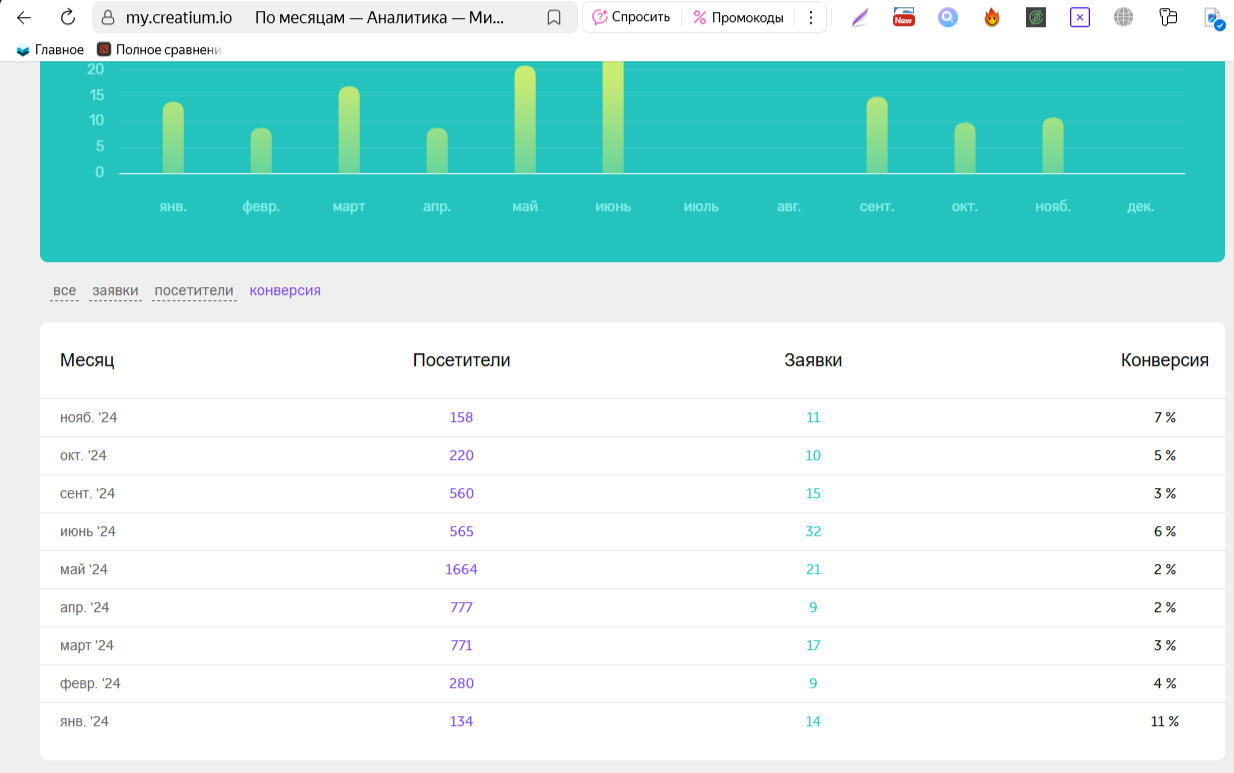This screenshot has width=1234, height=773.
Task: Click requests value 21 for май
Action: pyautogui.click(x=813, y=569)
